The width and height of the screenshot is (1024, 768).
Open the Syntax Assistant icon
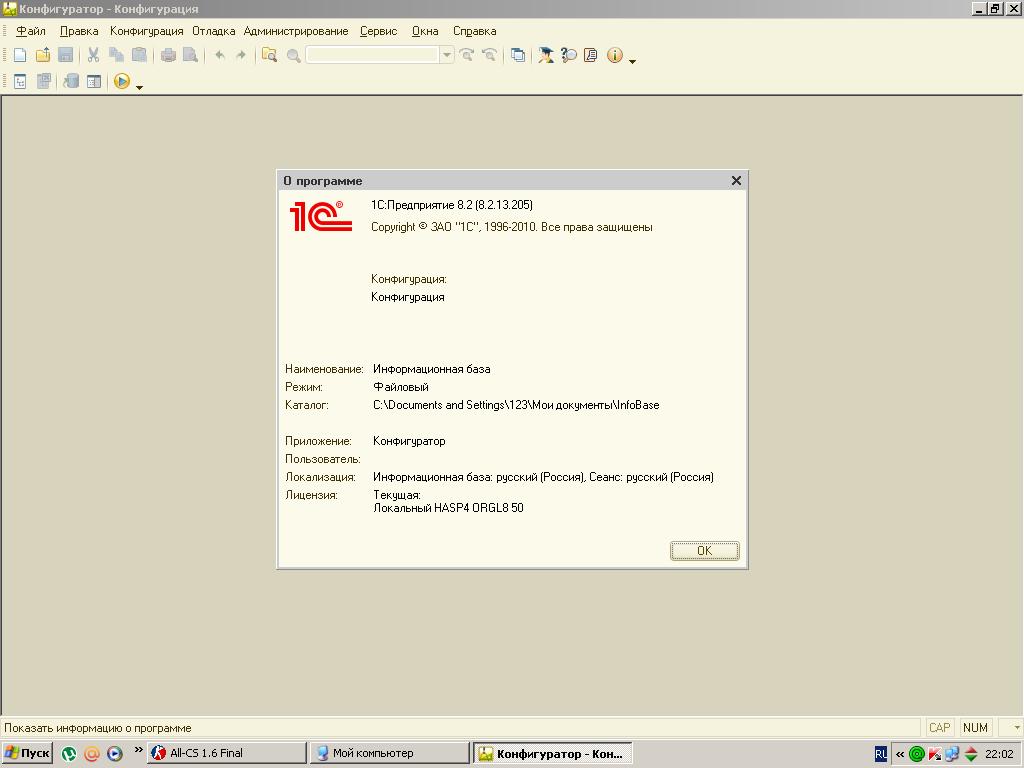tap(546, 56)
